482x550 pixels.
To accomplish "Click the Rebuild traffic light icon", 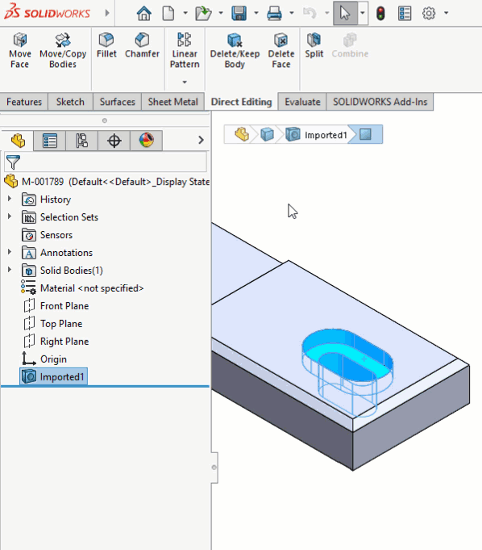I will click(x=381, y=13).
